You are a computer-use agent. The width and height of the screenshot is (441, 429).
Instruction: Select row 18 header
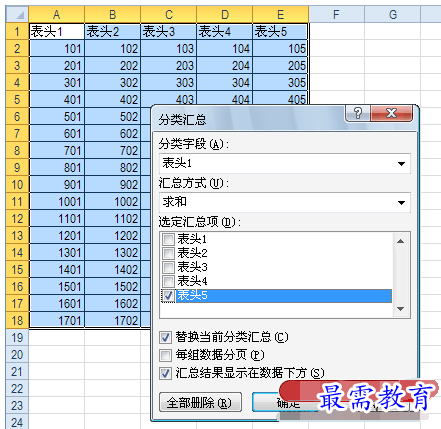(x=17, y=321)
